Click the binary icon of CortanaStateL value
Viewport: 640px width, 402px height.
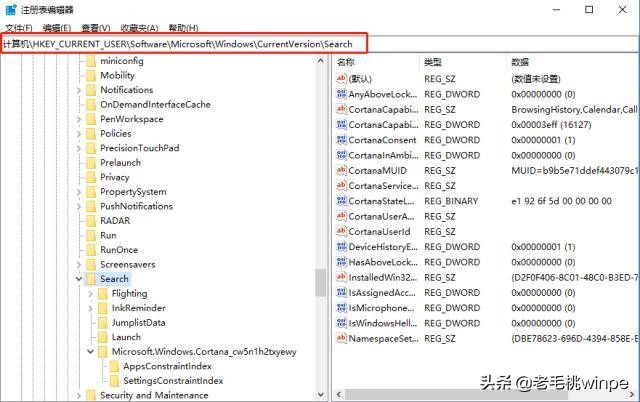(341, 201)
